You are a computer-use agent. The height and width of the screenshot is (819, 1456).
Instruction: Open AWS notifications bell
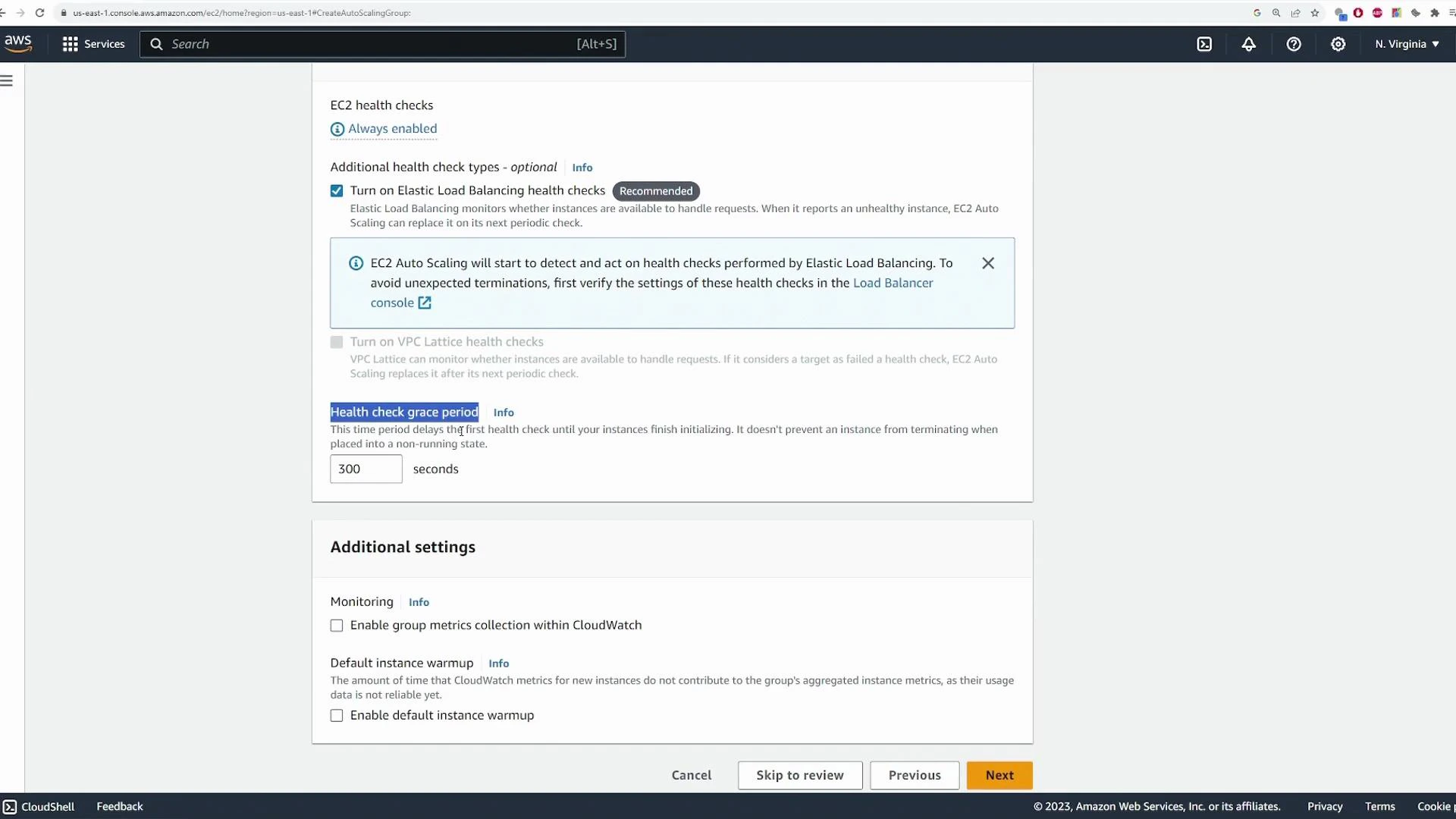(x=1248, y=44)
